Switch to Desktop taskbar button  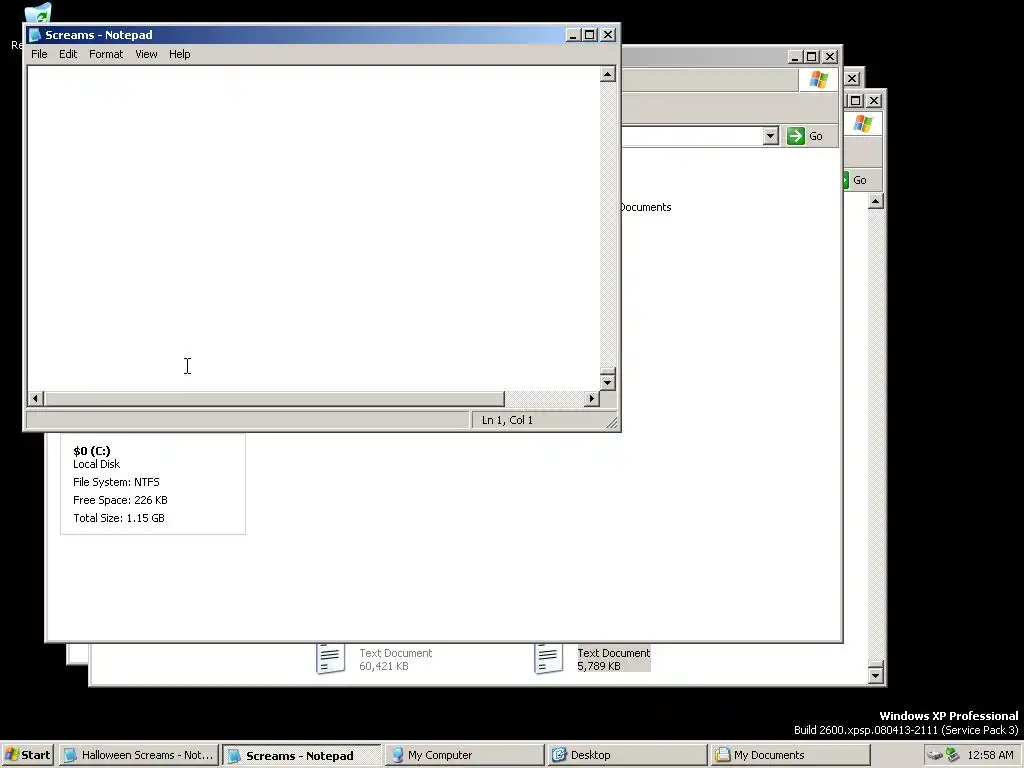pos(627,755)
